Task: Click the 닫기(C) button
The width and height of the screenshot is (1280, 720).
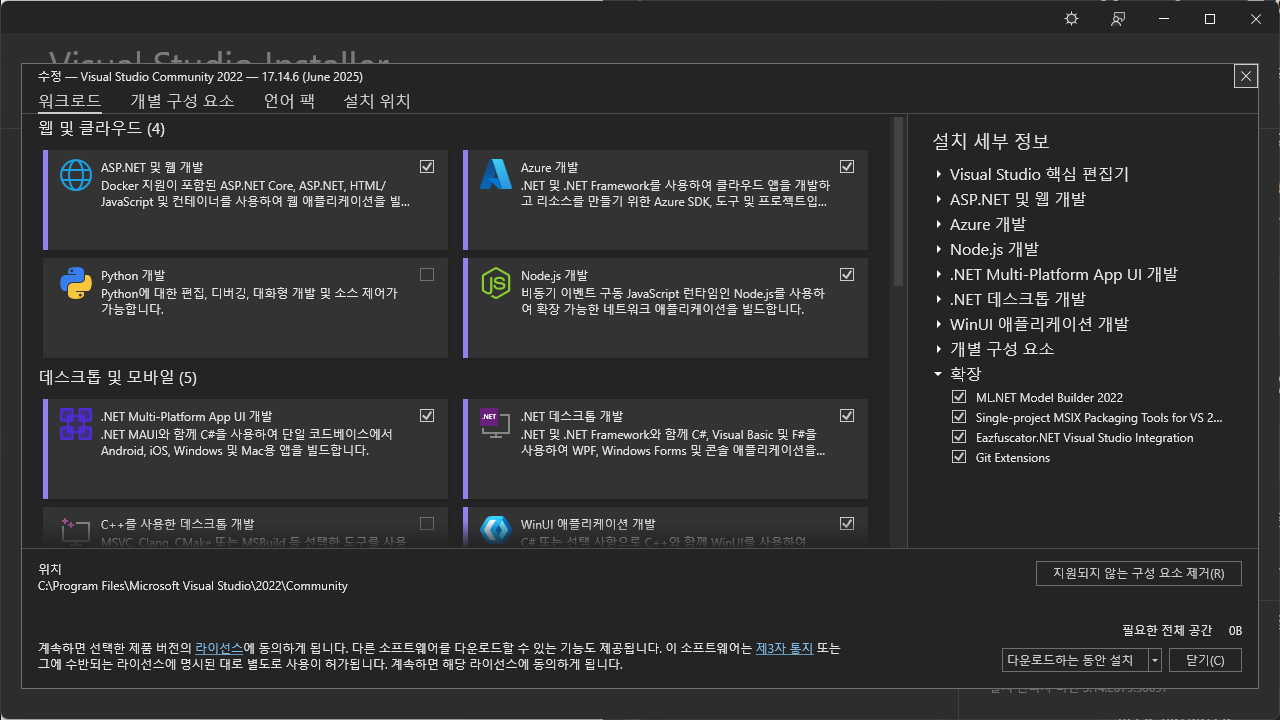Action: [1205, 660]
